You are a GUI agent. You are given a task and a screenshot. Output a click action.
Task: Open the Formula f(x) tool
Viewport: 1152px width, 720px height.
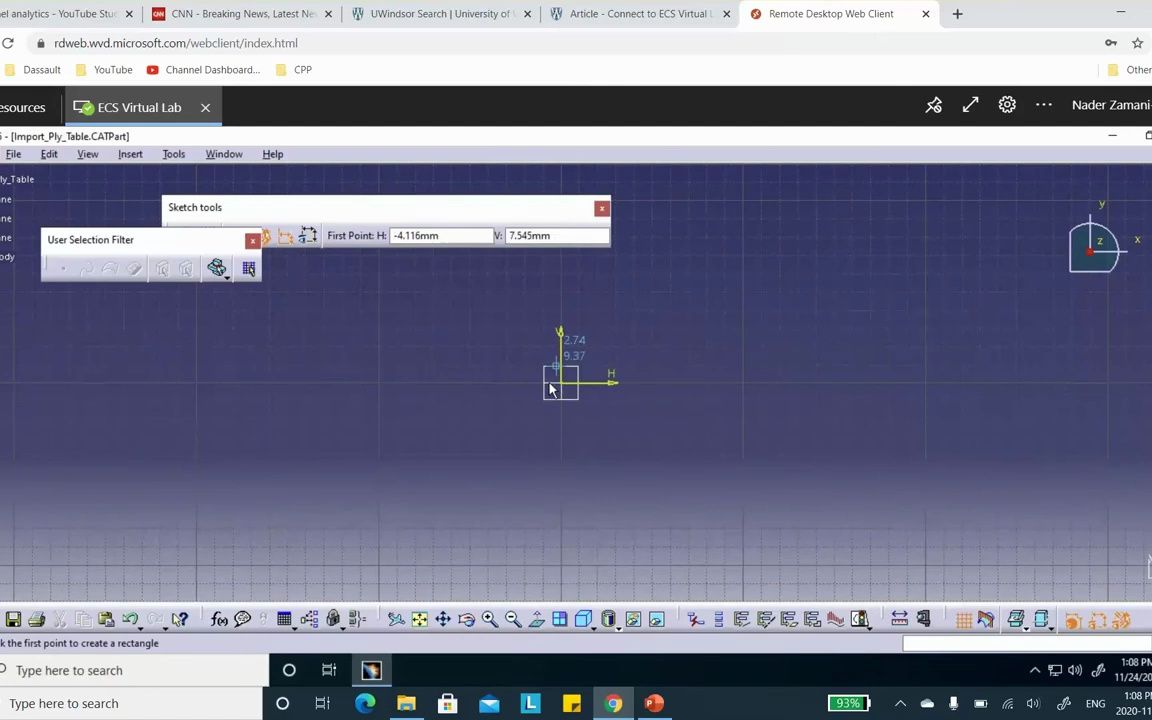click(x=219, y=619)
